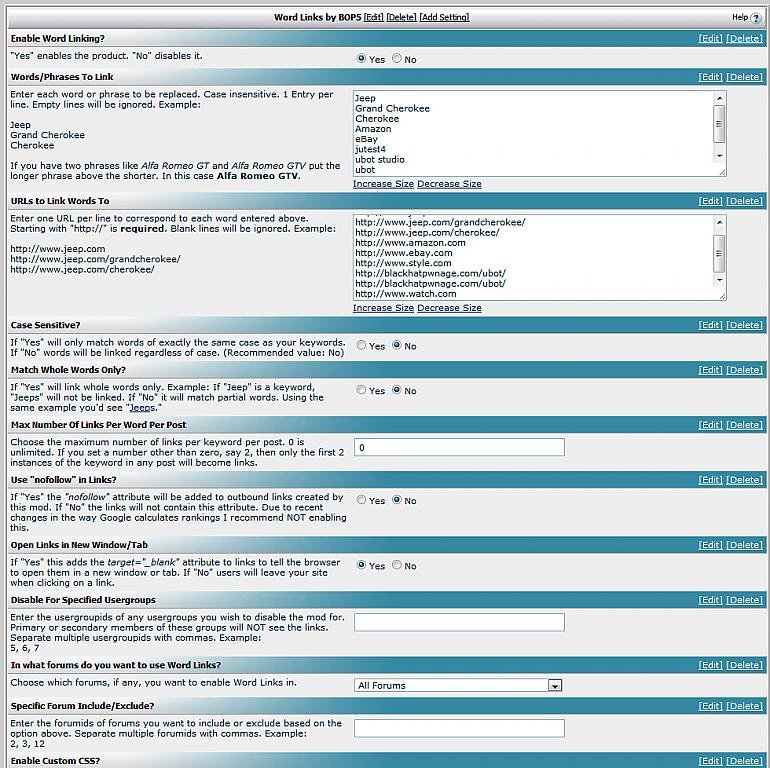770x768 pixels.
Task: Edit the Enable Word Linking setting
Action: (x=710, y=38)
